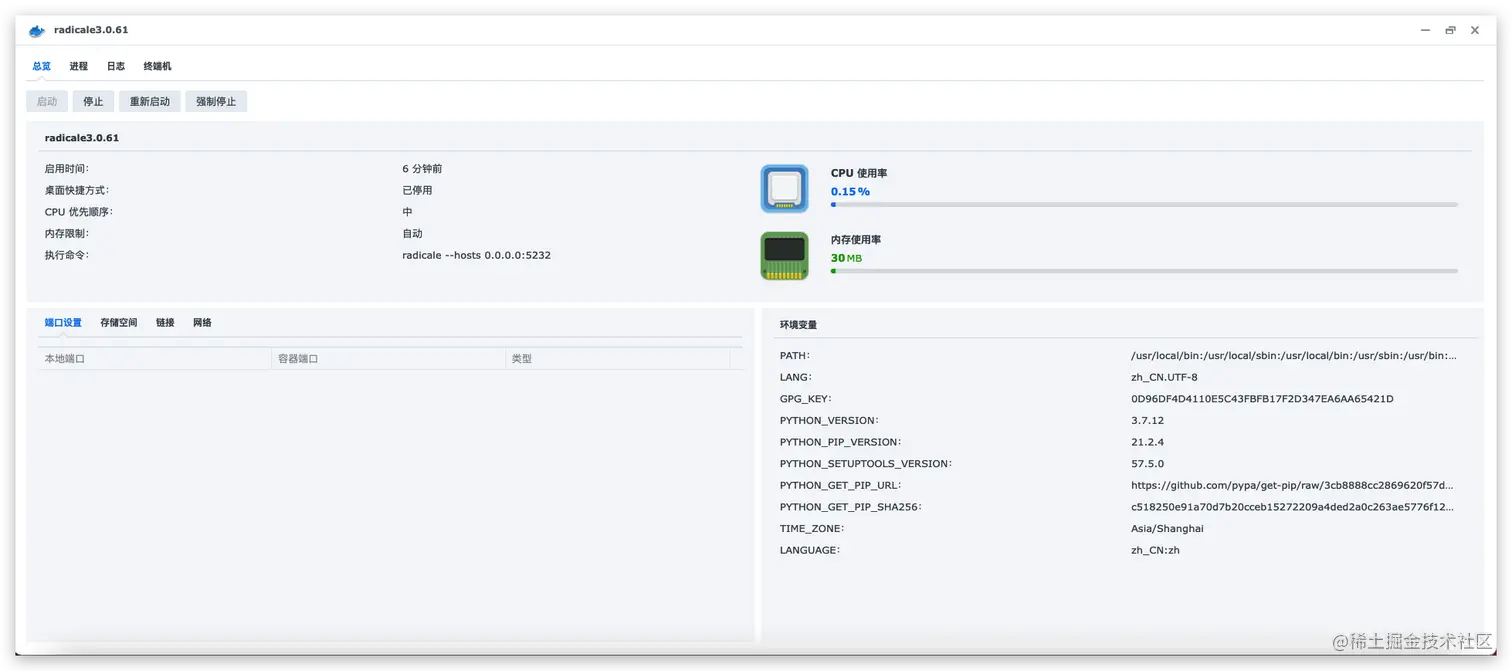Screen dimensions: 1512x671
Task: Open the 终端机 tab
Action: pos(157,66)
